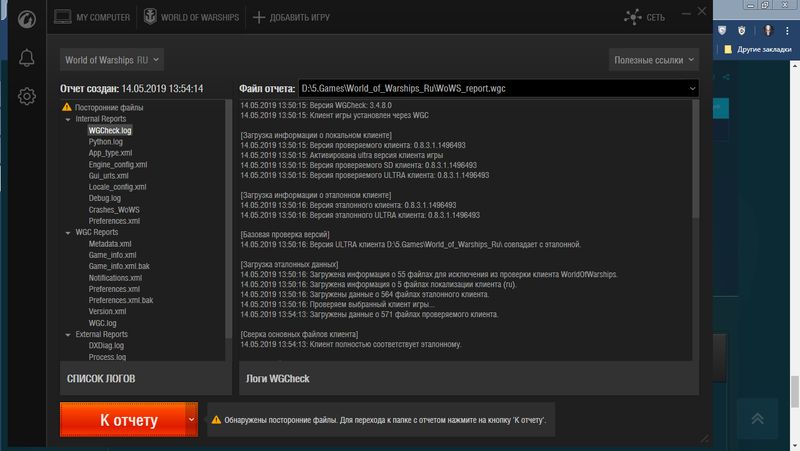Viewport: 800px width, 451px height.
Task: Open the browser three-dot menu
Action: tap(787, 31)
